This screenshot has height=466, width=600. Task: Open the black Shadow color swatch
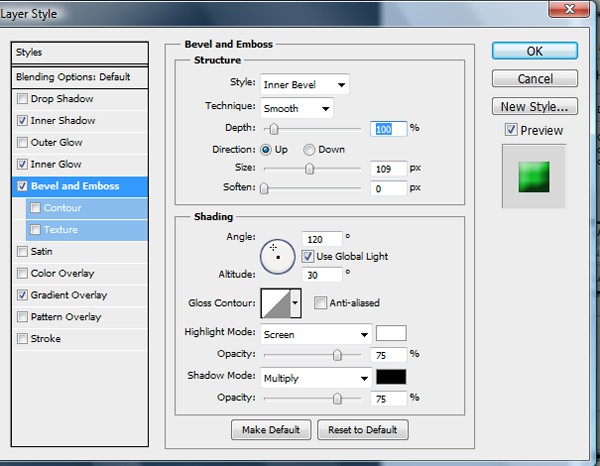click(x=391, y=377)
